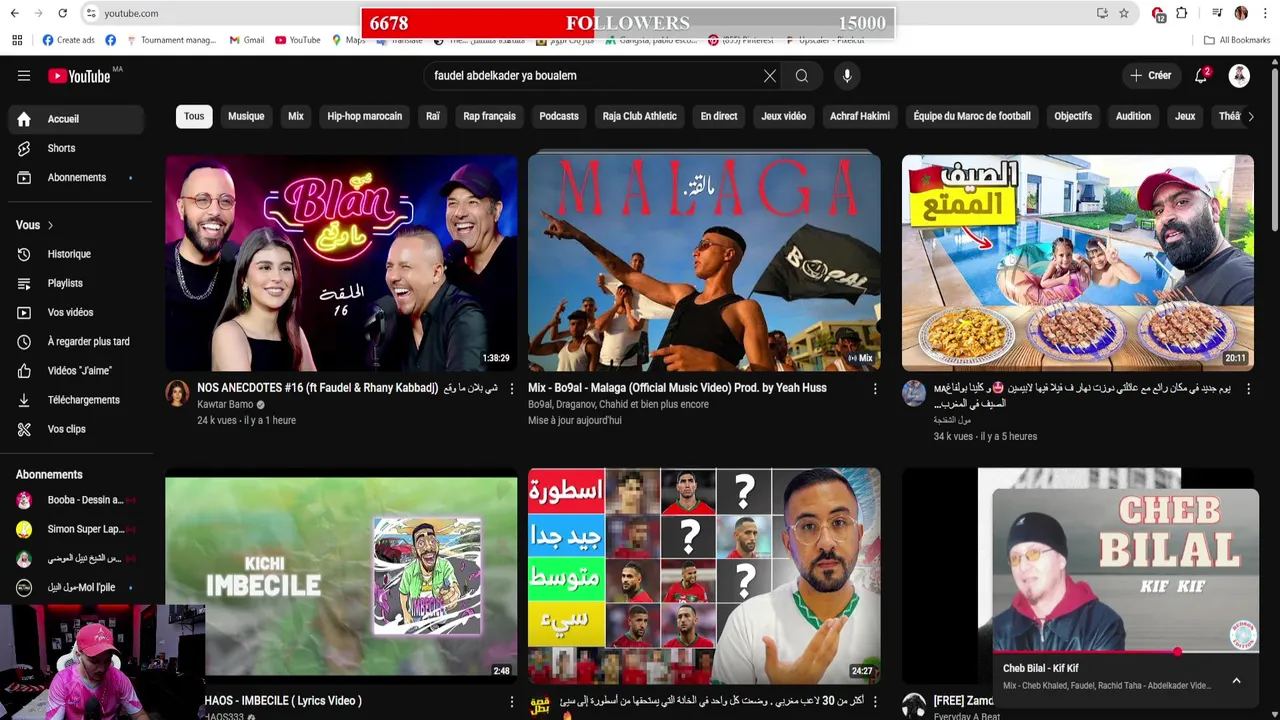This screenshot has height=720, width=1280.
Task: Open Vos vidéos in sidebar
Action: pyautogui.click(x=76, y=312)
